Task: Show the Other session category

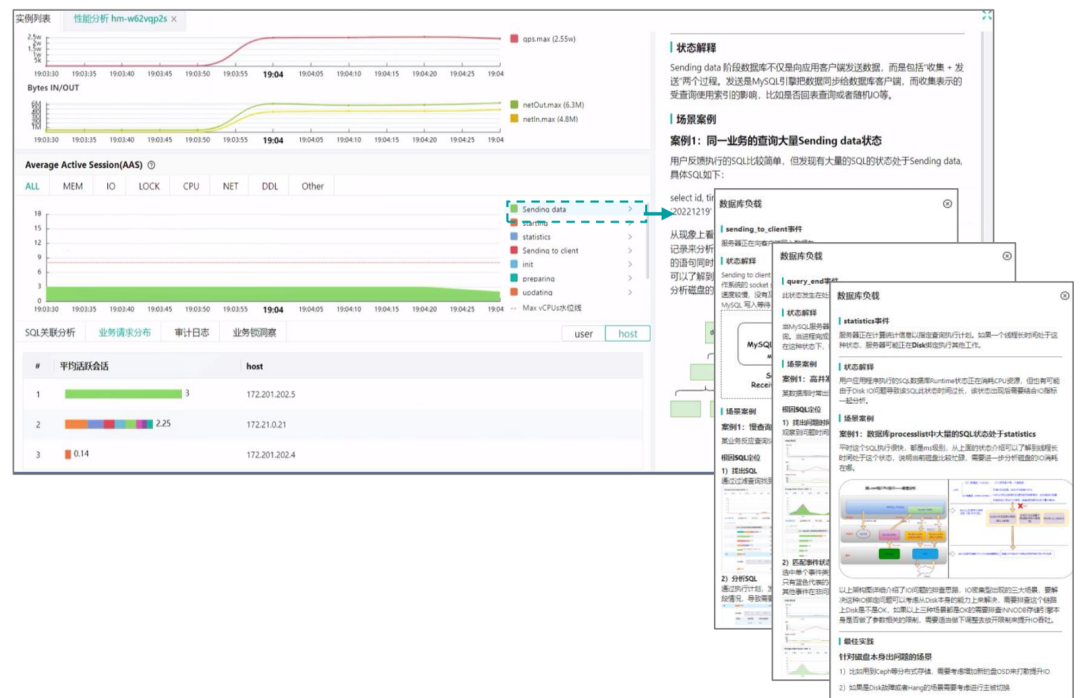Action: coord(312,186)
